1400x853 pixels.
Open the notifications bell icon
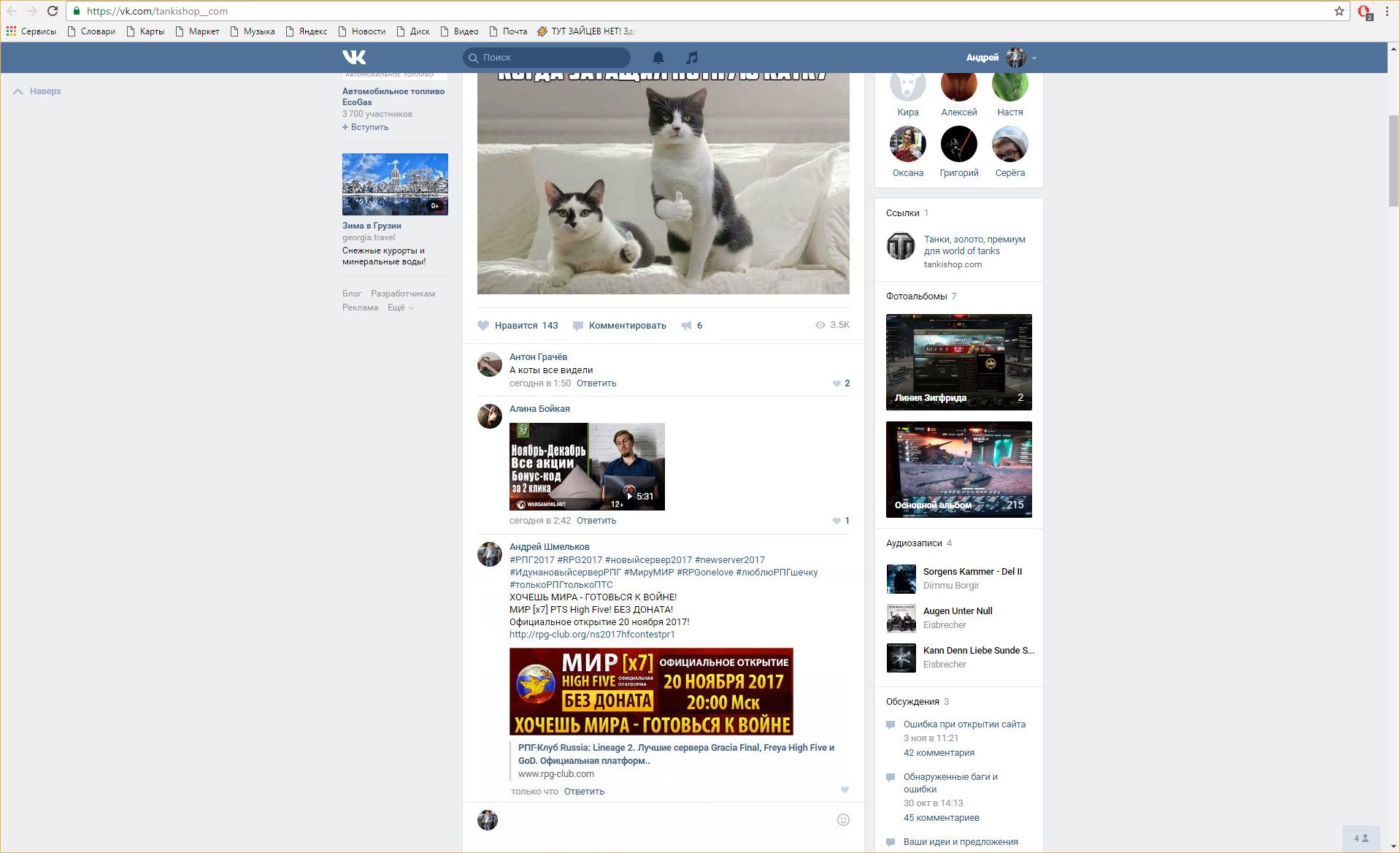coord(658,57)
